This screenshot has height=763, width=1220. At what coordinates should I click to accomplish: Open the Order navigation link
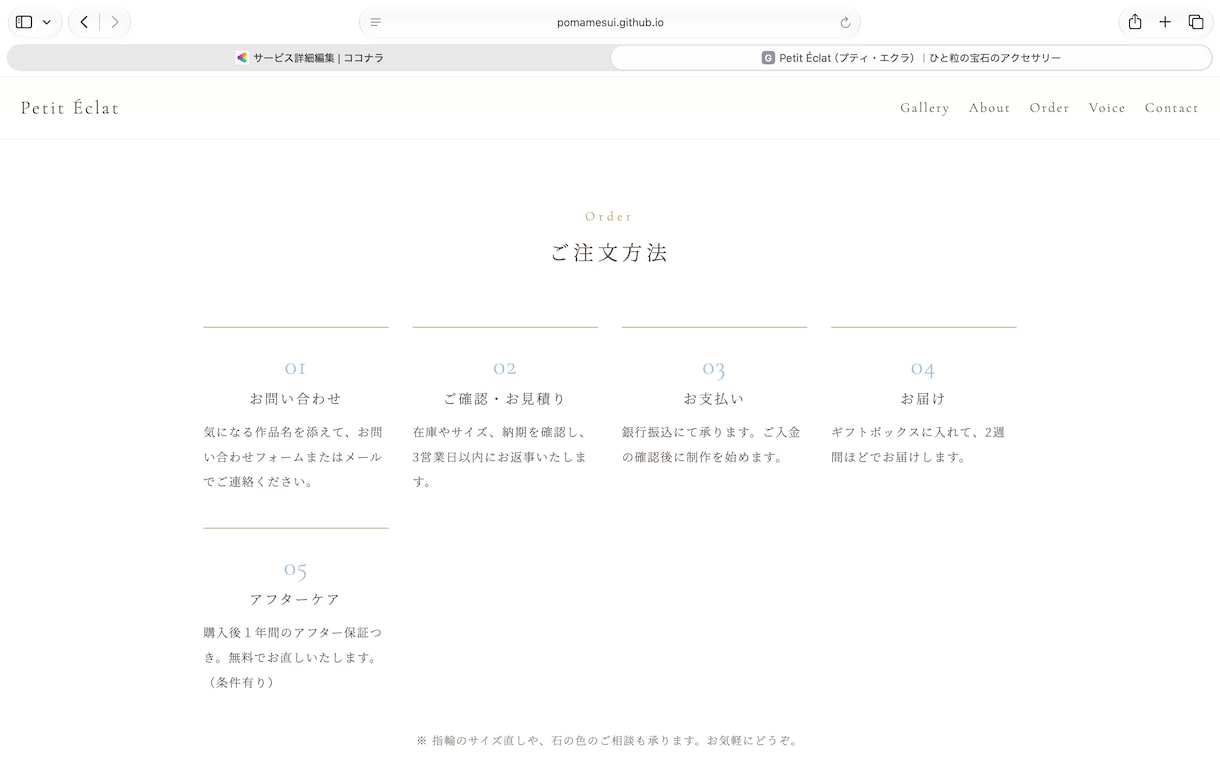coord(1050,108)
